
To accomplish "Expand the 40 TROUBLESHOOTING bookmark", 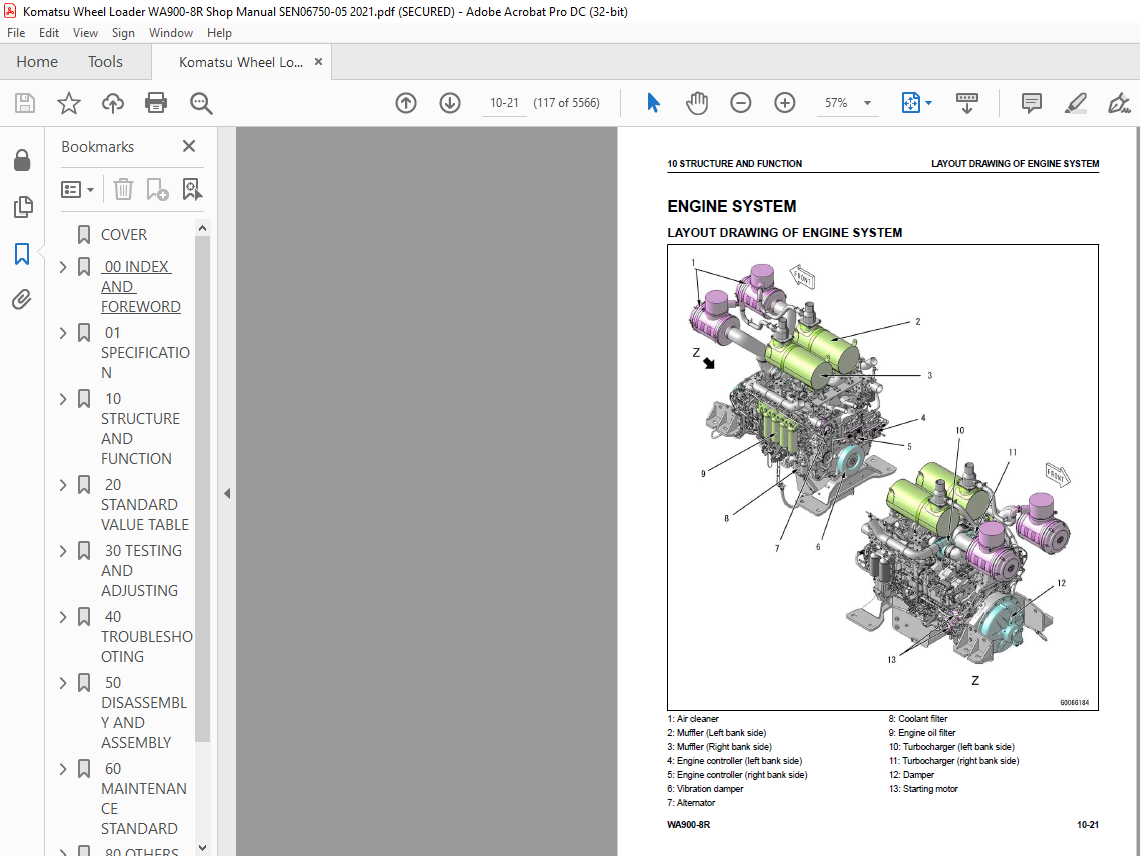I will pos(63,617).
